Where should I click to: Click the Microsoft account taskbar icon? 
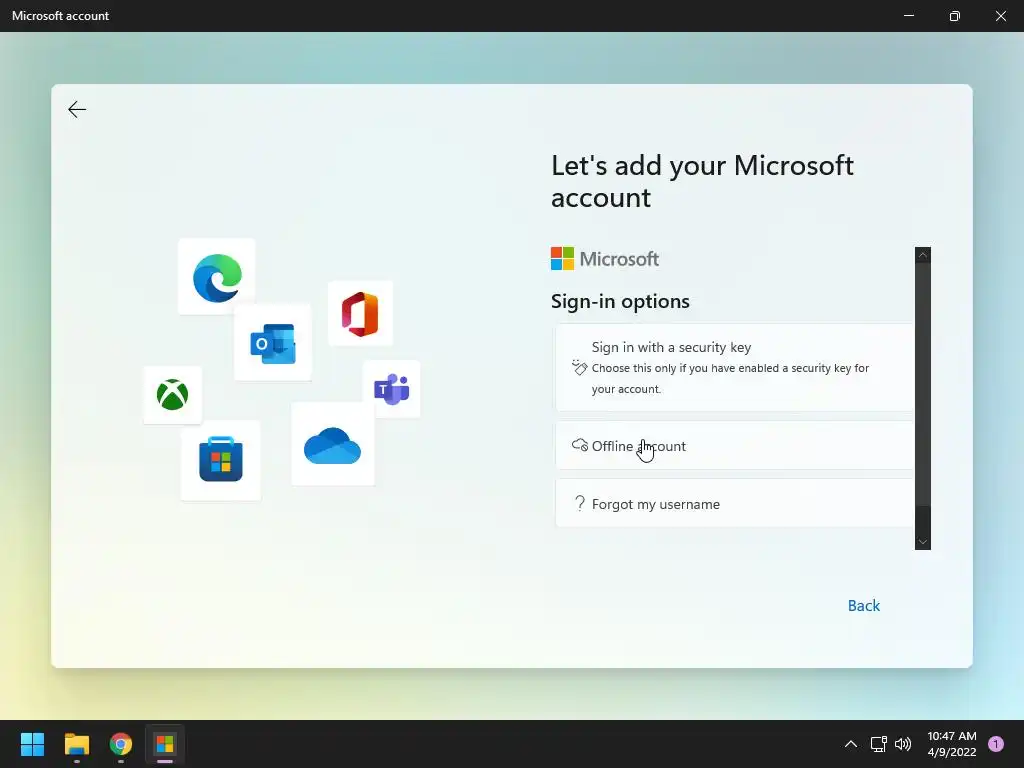[165, 744]
